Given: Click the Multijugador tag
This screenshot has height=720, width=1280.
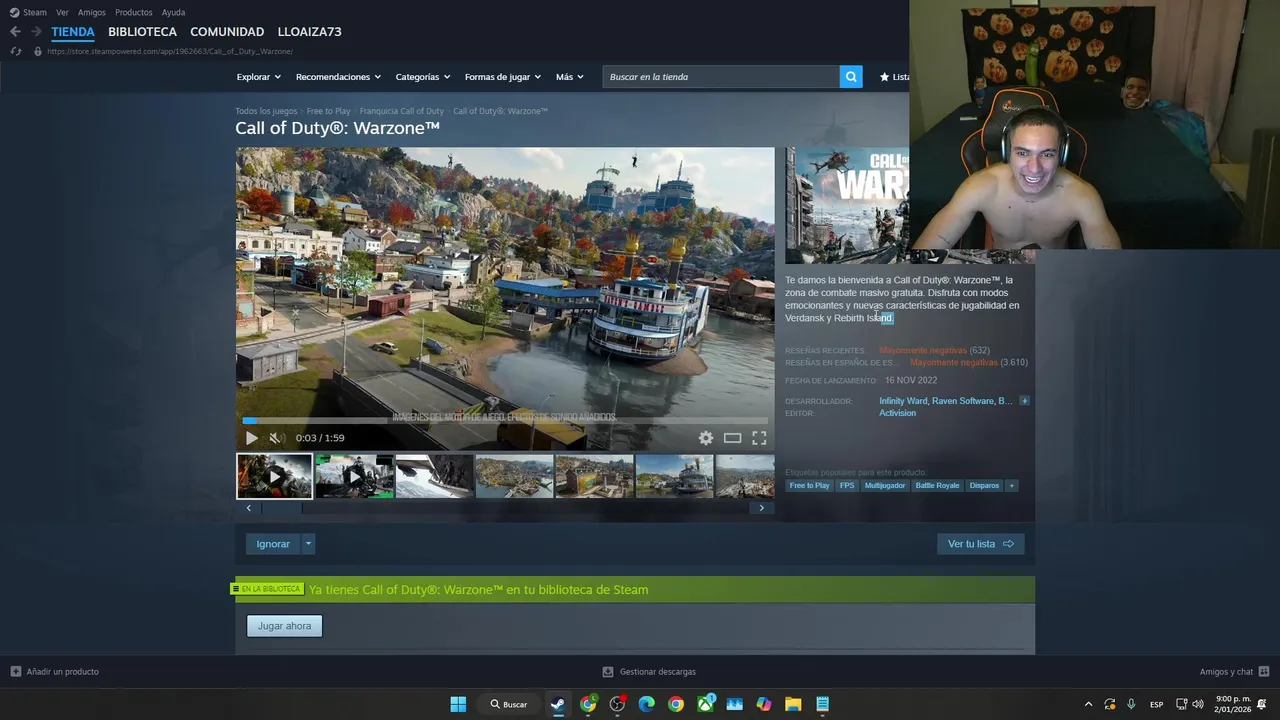Looking at the screenshot, I should pyautogui.click(x=885, y=486).
